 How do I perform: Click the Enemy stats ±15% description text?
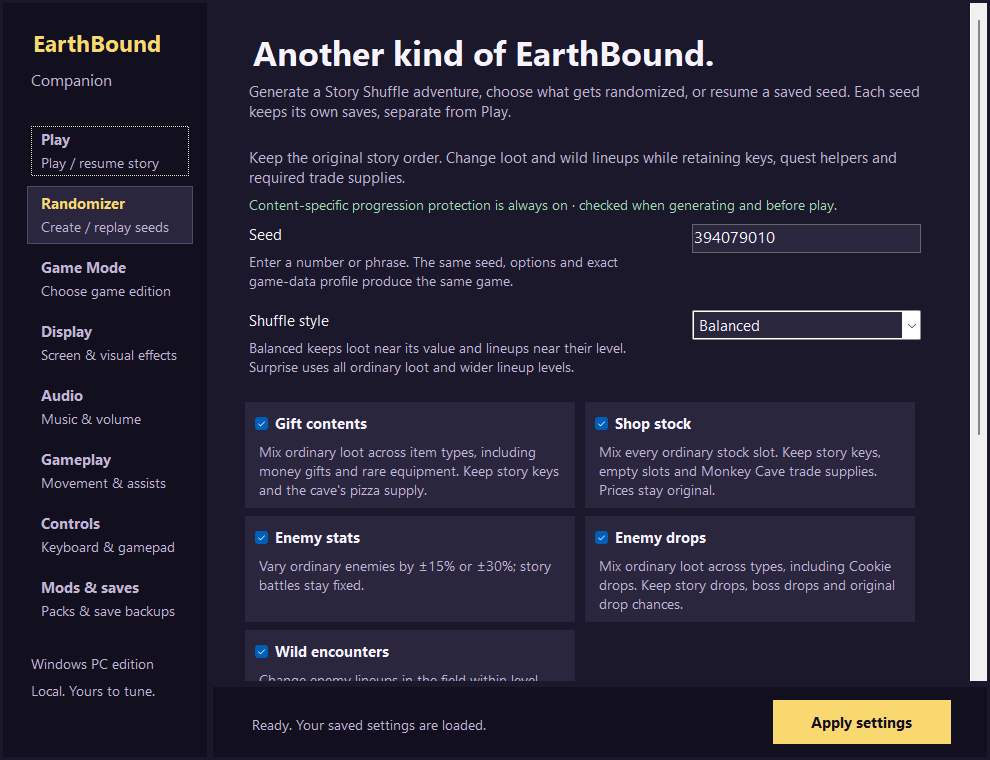click(x=405, y=576)
